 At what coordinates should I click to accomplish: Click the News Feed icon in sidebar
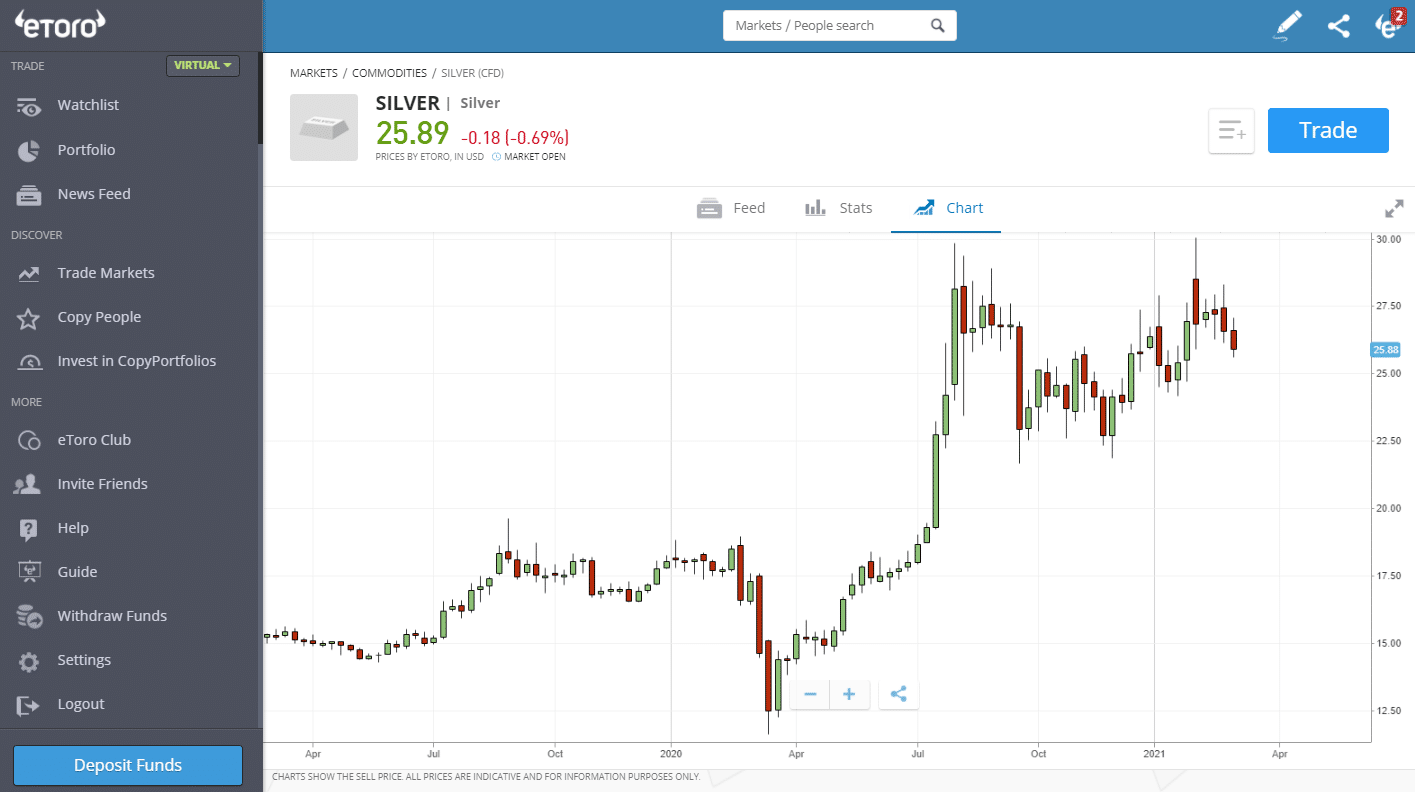click(28, 195)
